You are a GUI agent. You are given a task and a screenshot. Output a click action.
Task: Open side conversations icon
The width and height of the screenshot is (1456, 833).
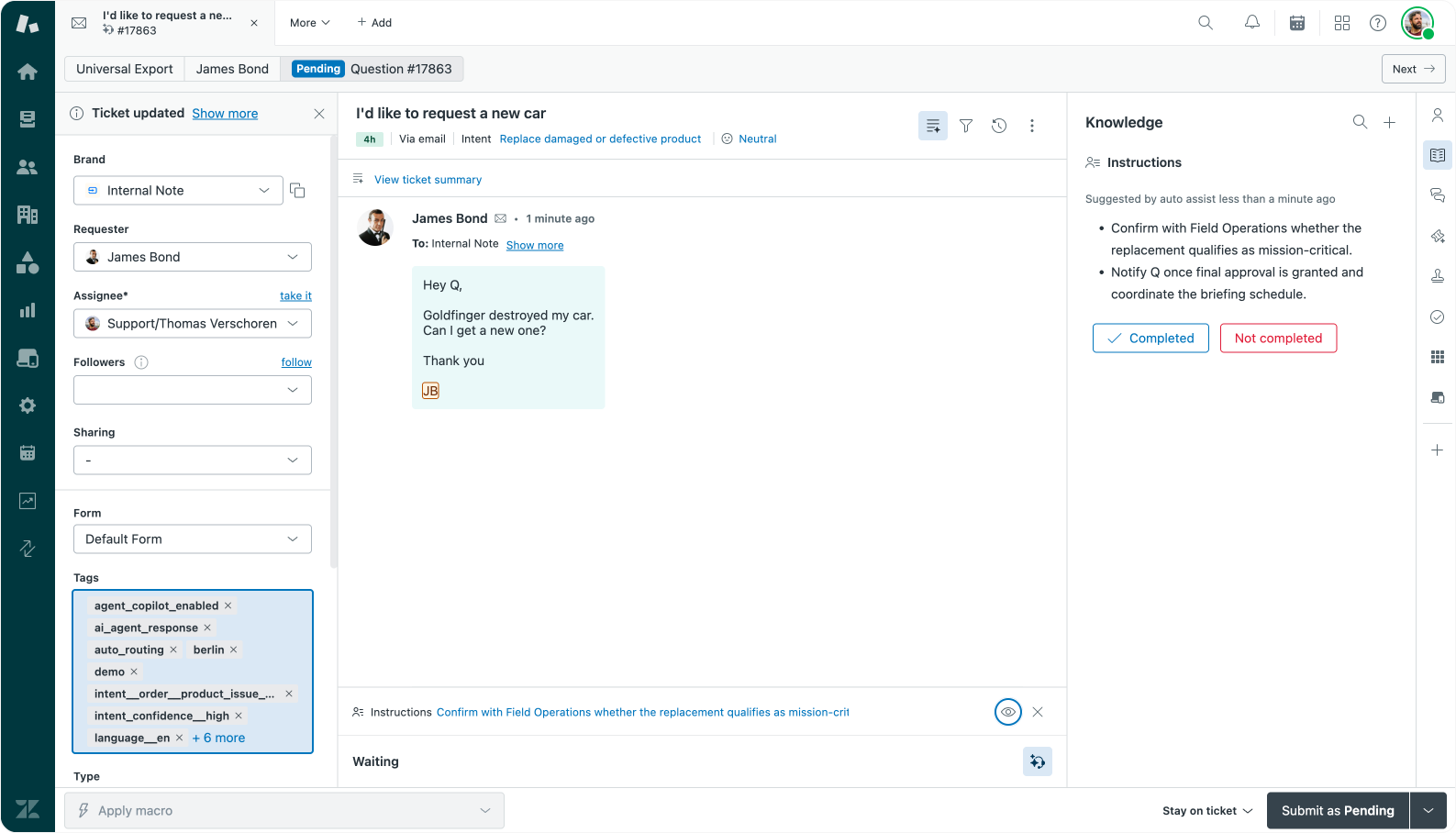click(1438, 195)
